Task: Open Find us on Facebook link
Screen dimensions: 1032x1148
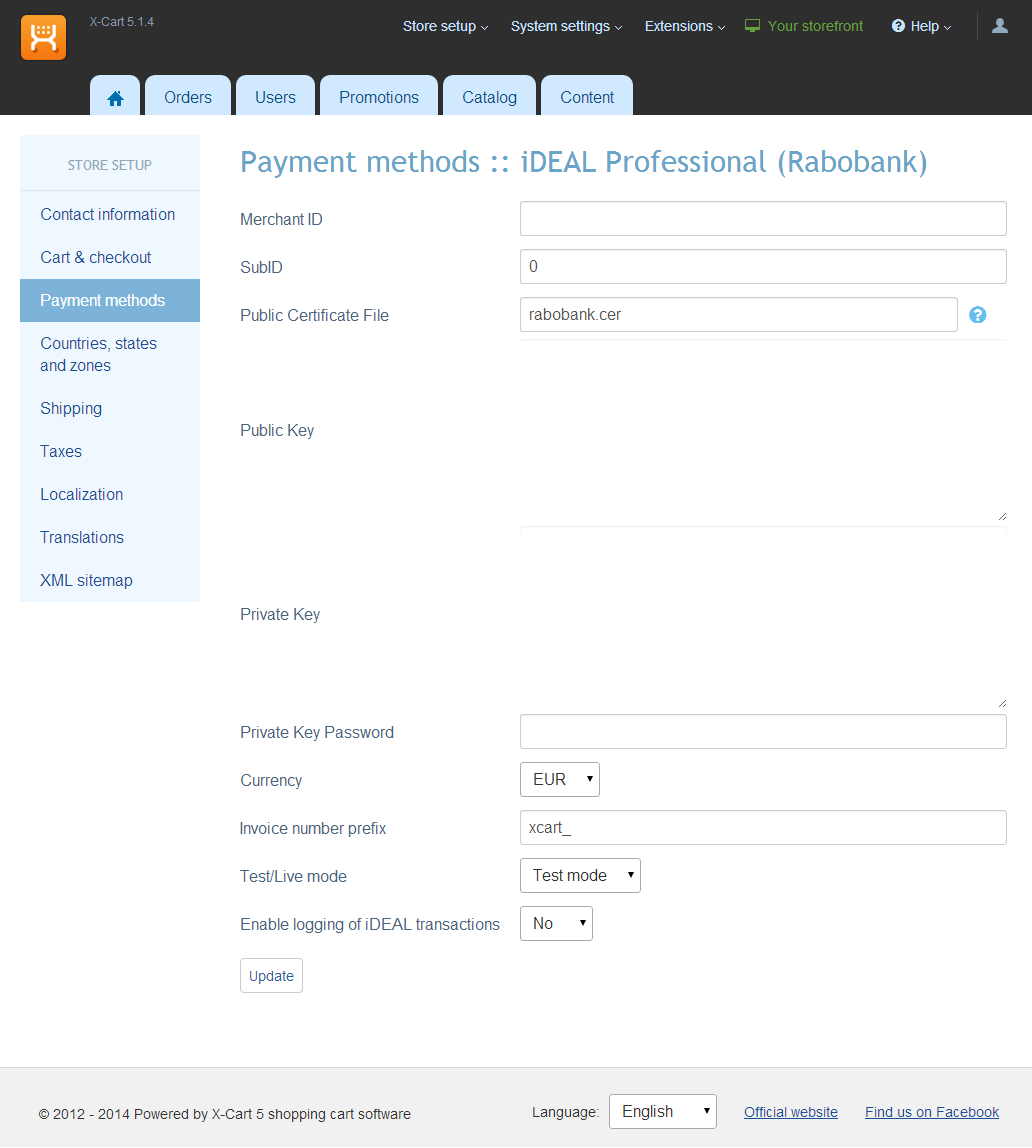Action: pyautogui.click(x=932, y=1112)
